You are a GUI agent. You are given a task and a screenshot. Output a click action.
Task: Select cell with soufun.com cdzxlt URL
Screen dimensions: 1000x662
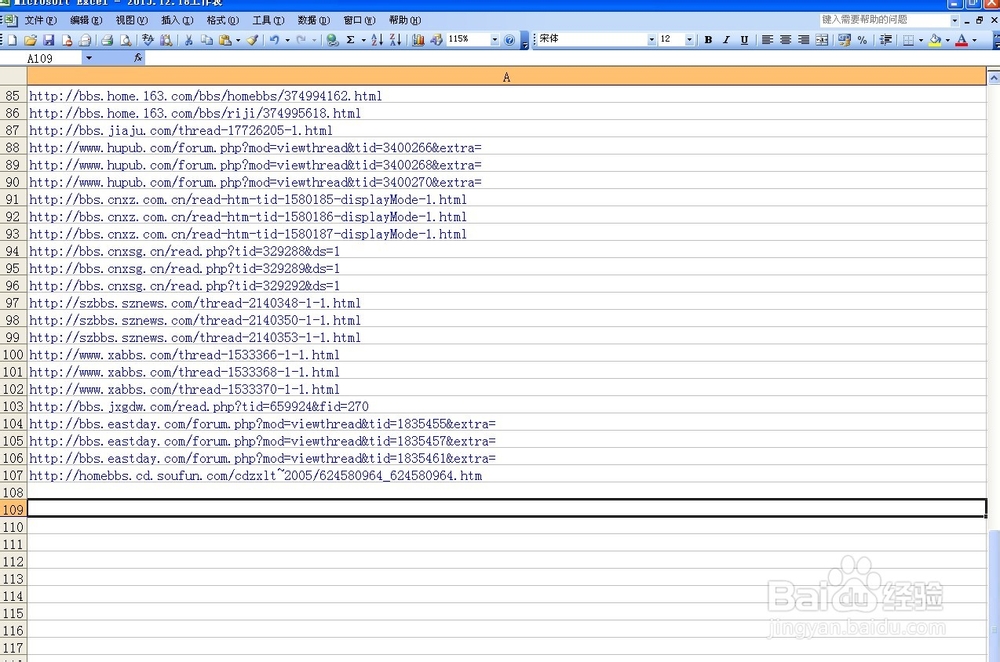click(506, 474)
